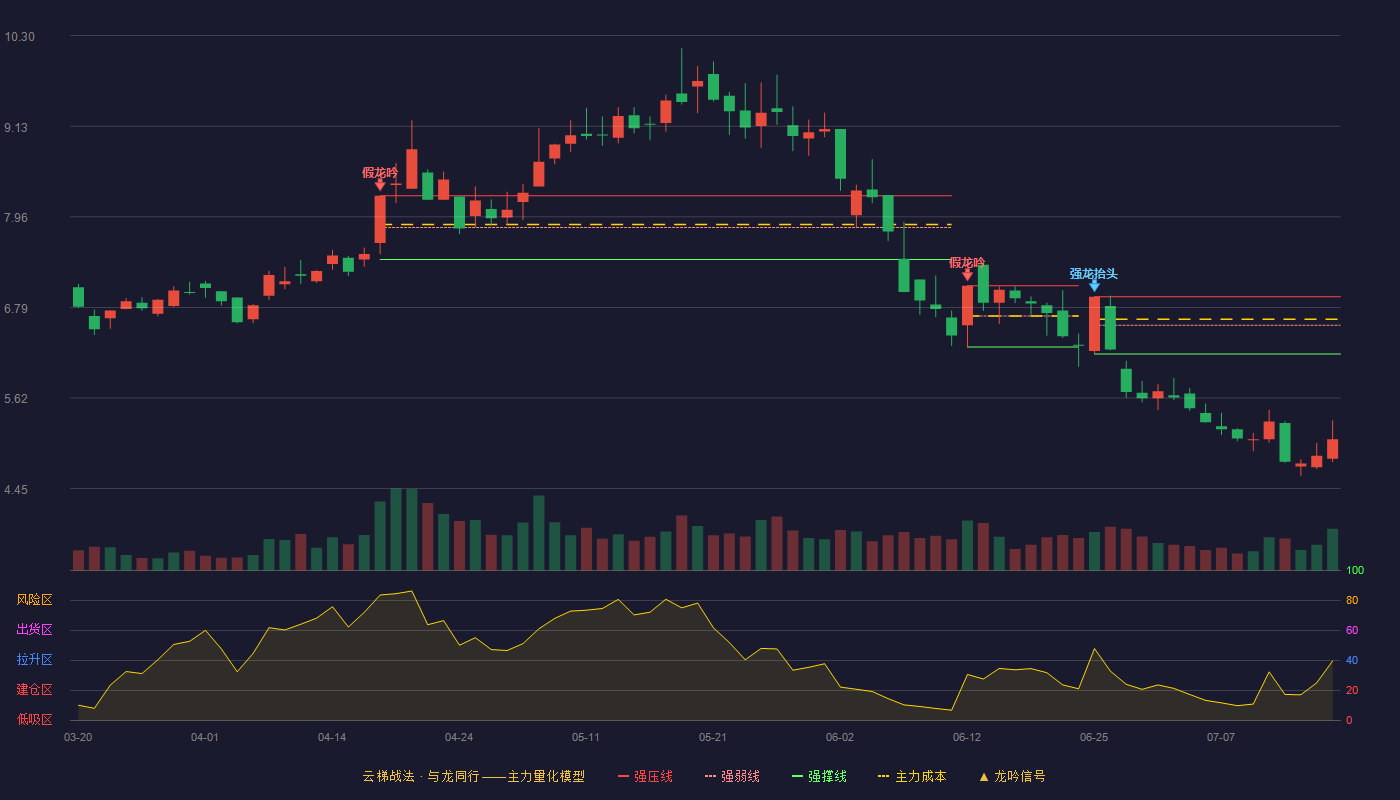Click the 低吸区 zone label
1400x800 pixels.
point(34,719)
